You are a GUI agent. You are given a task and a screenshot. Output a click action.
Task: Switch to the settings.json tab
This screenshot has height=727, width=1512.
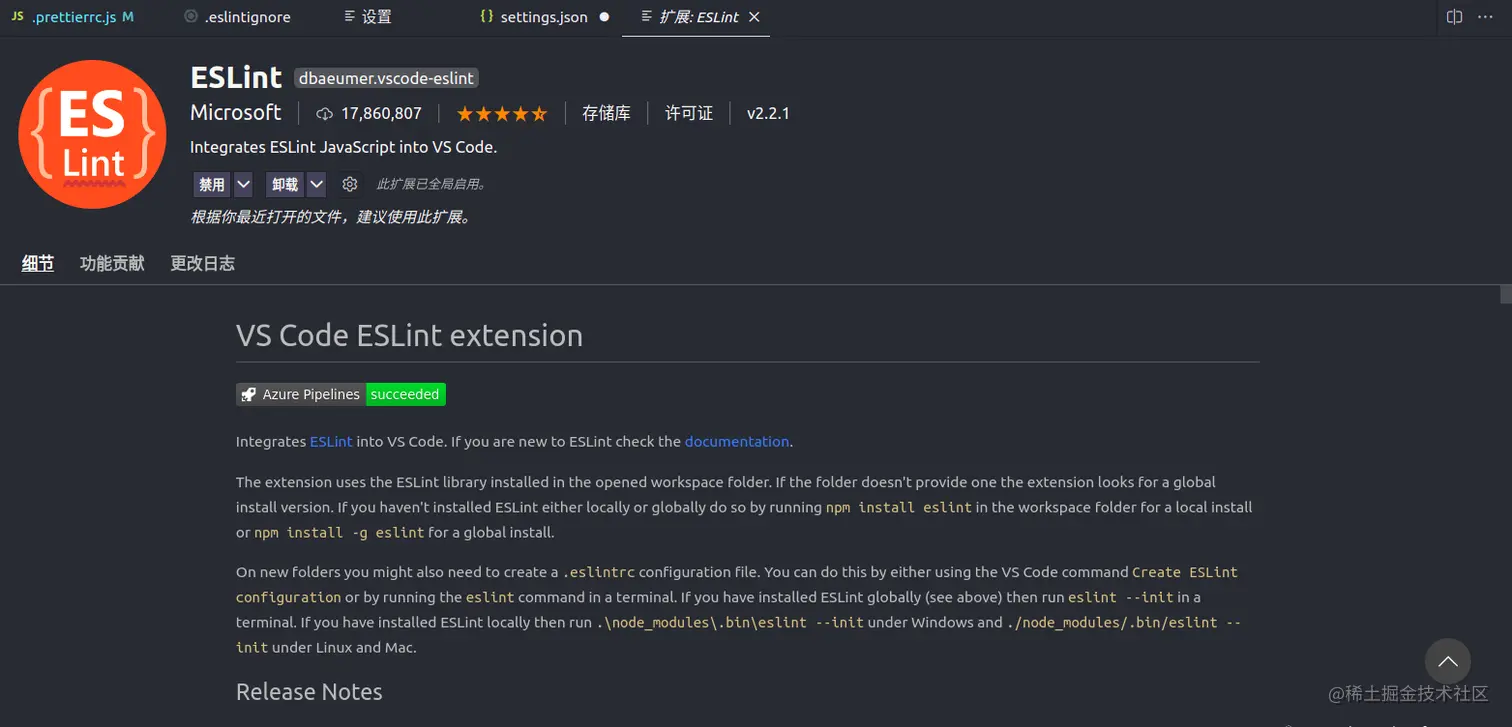point(544,17)
